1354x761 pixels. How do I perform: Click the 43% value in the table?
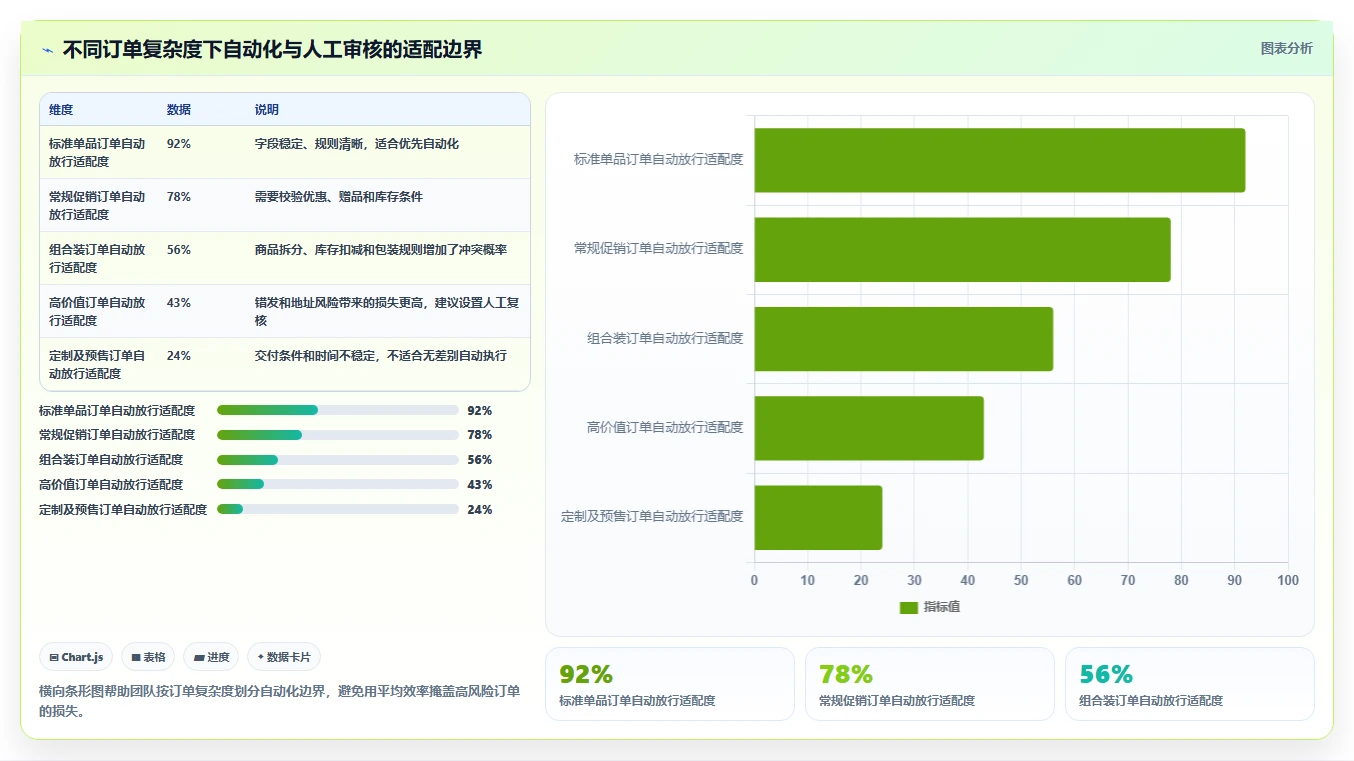pos(179,303)
